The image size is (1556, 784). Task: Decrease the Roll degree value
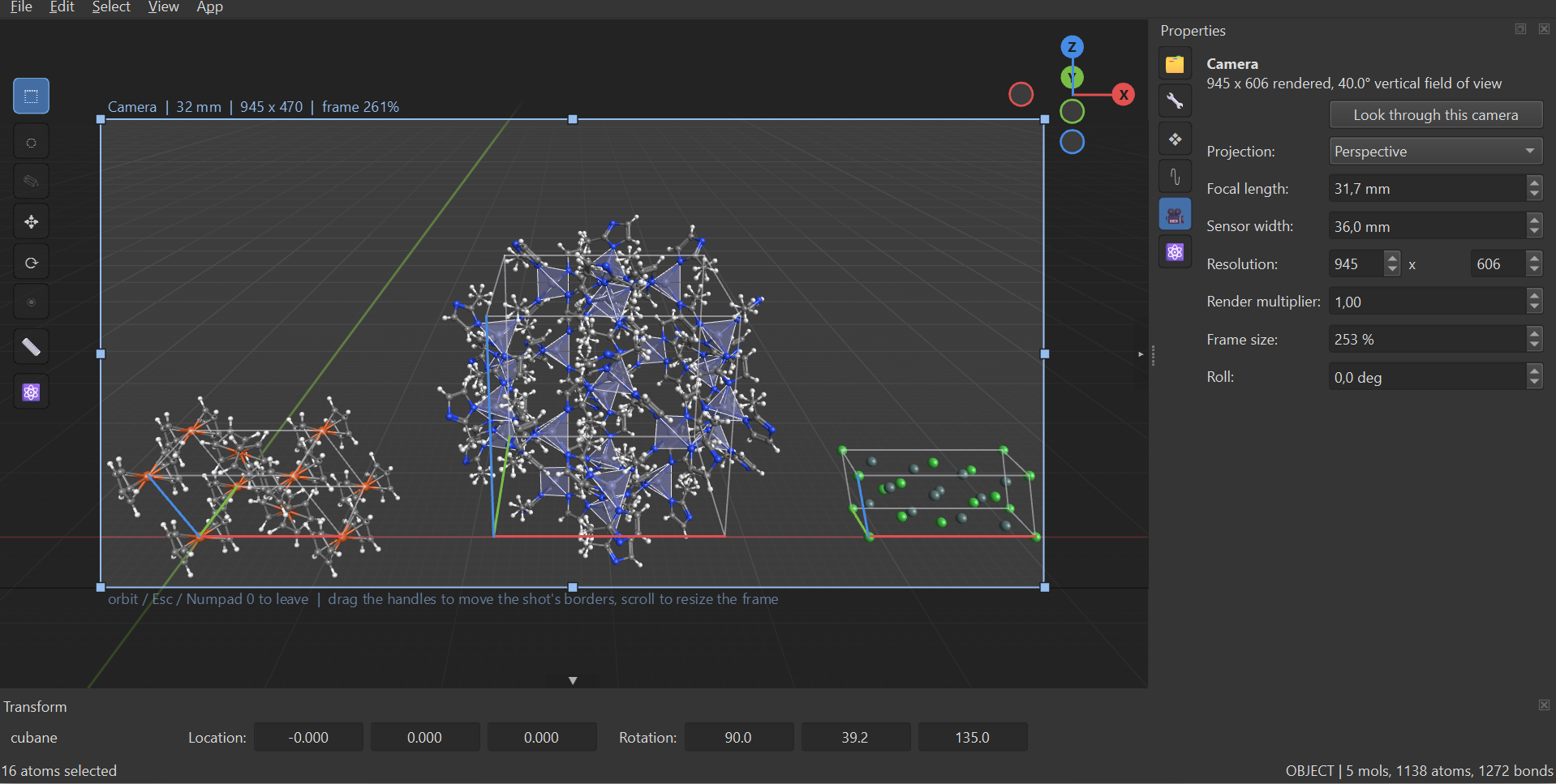point(1533,383)
